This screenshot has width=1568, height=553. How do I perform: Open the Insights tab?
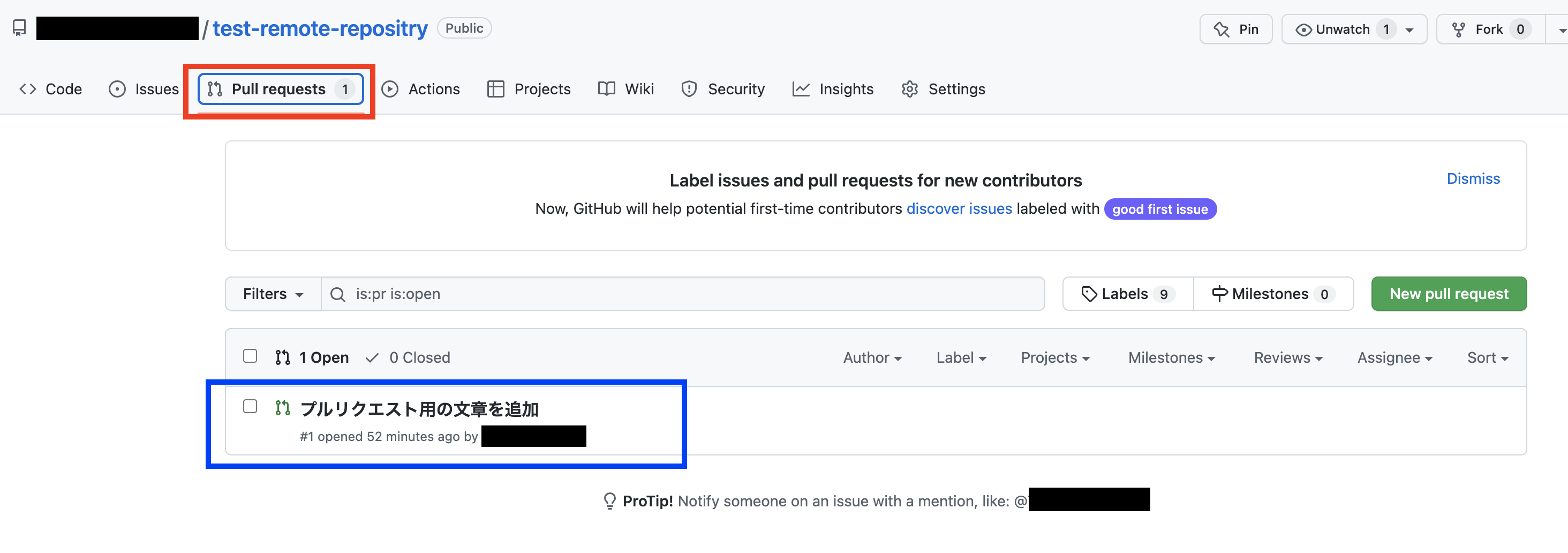tap(833, 89)
